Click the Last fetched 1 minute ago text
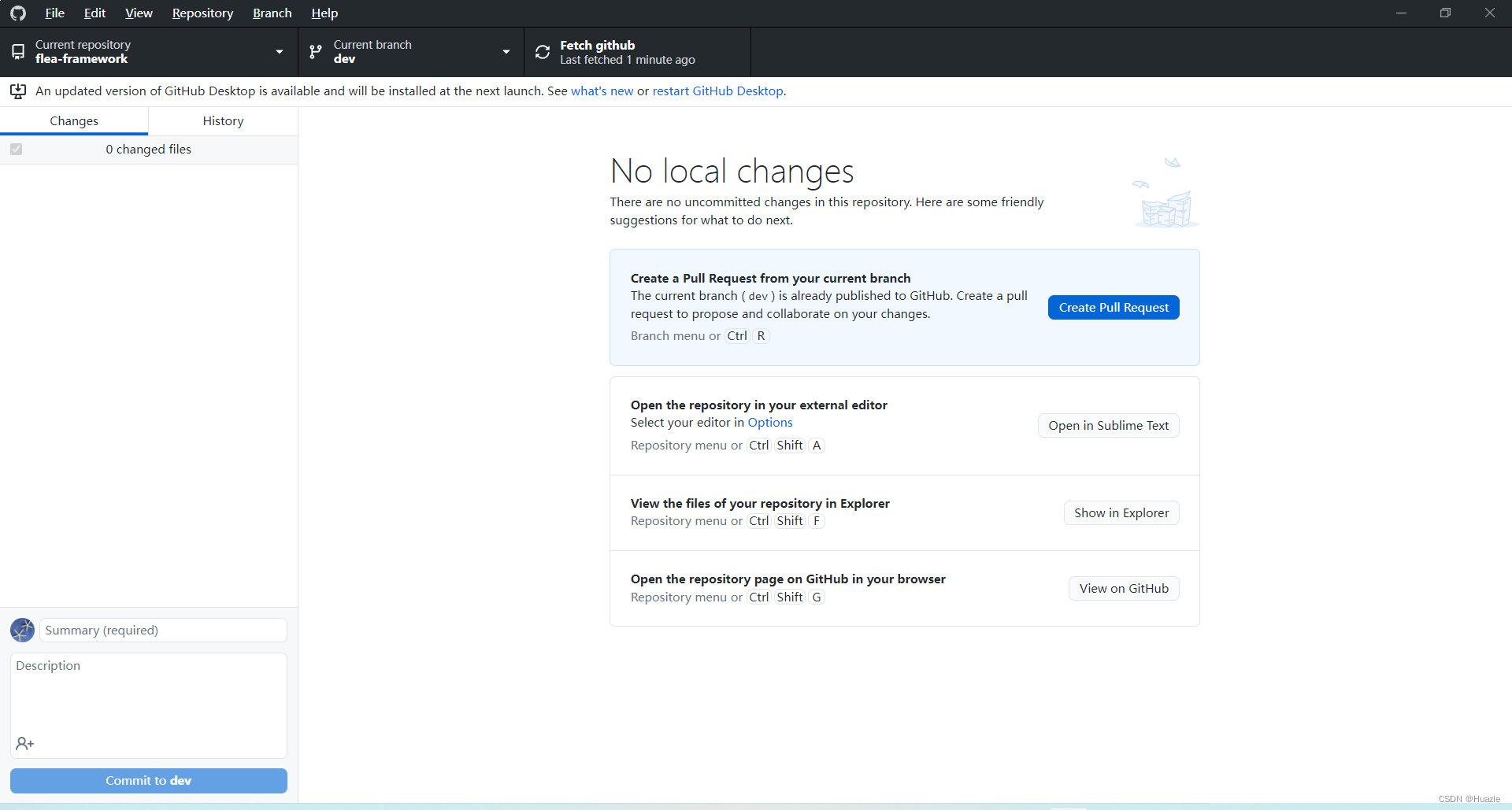This screenshot has height=810, width=1512. click(x=628, y=60)
